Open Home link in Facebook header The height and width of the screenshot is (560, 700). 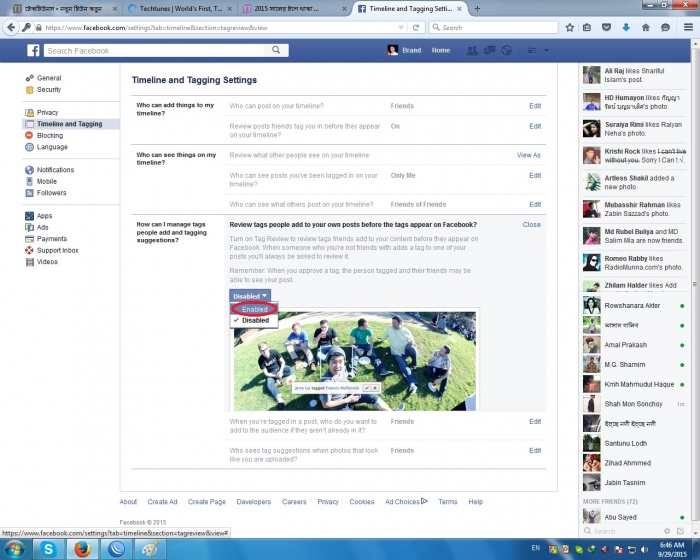tap(441, 50)
